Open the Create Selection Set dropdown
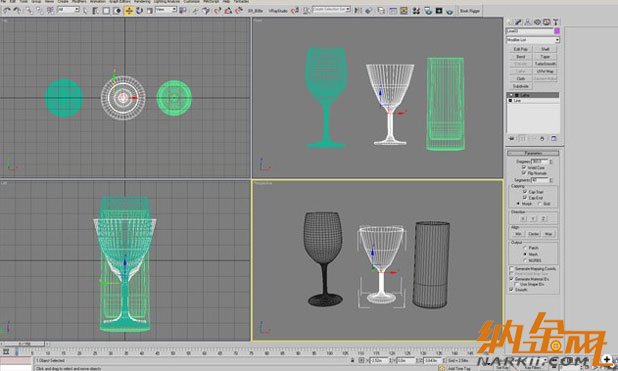This screenshot has width=618, height=371. pos(331,10)
